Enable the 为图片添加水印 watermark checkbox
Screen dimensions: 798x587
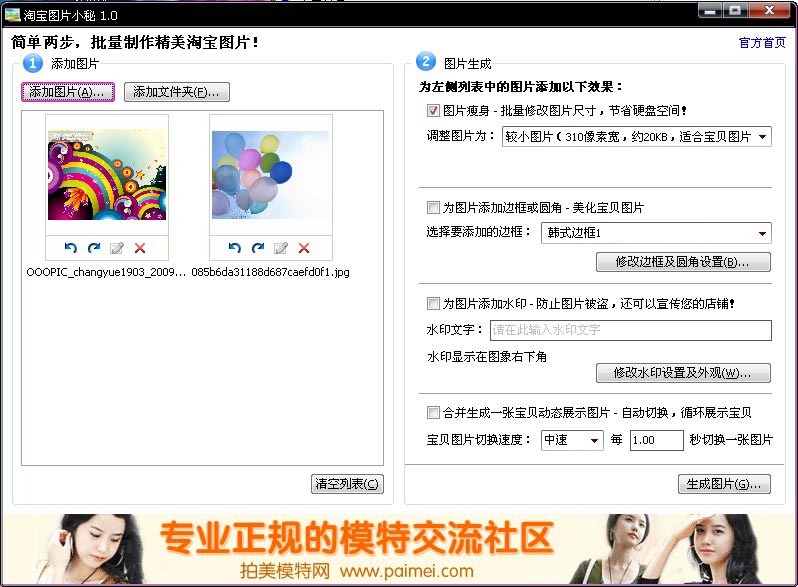(x=433, y=303)
